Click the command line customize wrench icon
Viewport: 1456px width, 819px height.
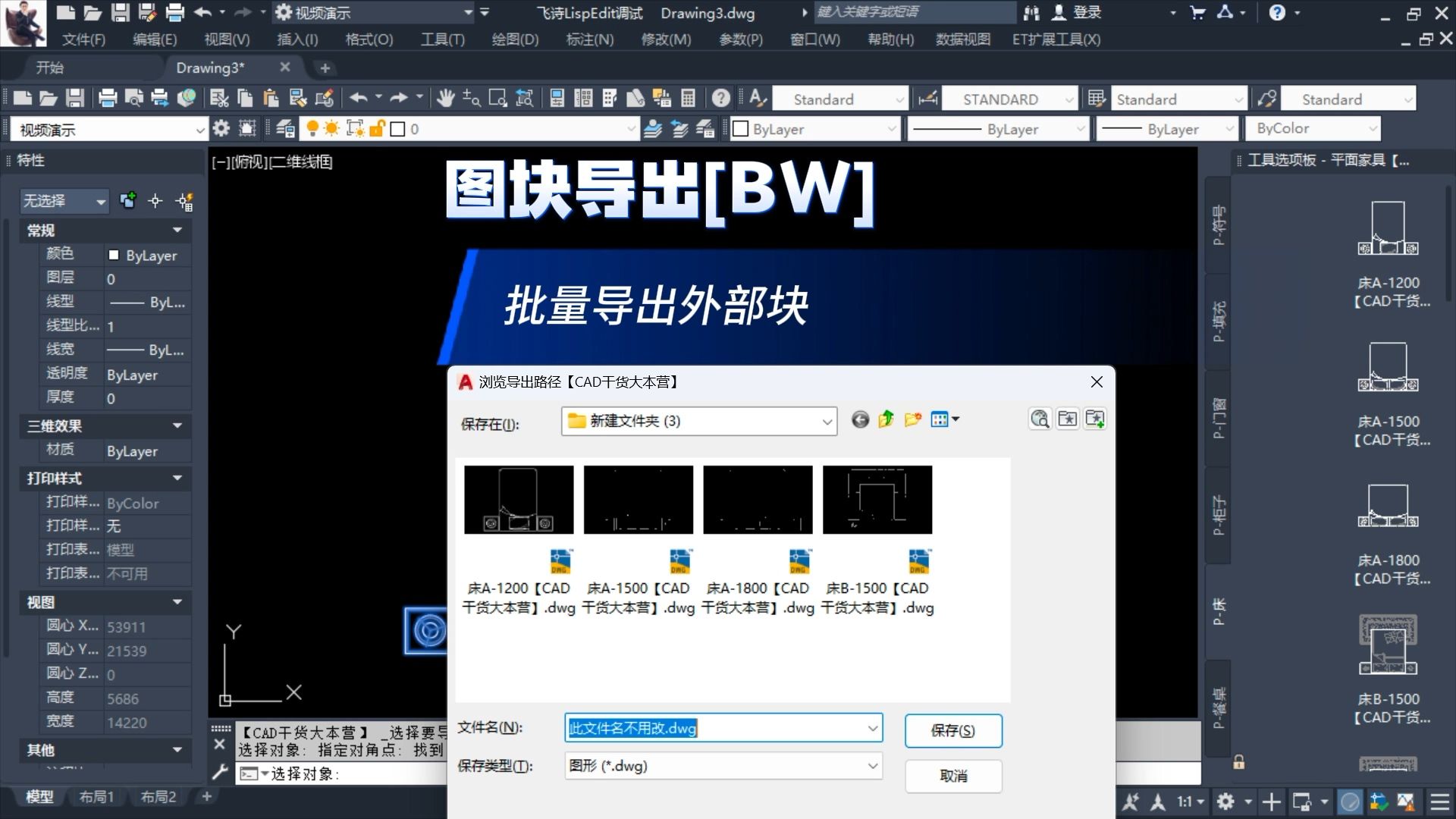[220, 772]
